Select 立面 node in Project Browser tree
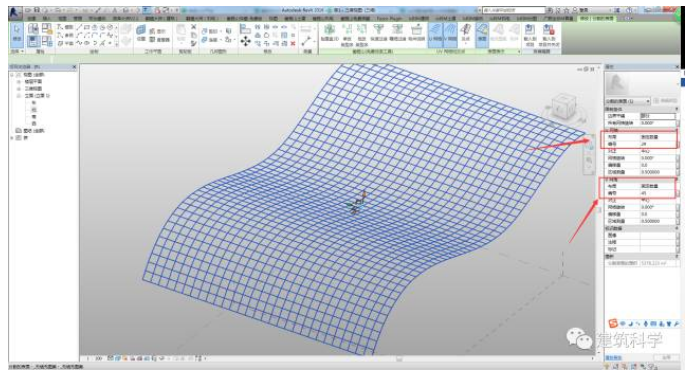The height and width of the screenshot is (374, 692). click(37, 96)
